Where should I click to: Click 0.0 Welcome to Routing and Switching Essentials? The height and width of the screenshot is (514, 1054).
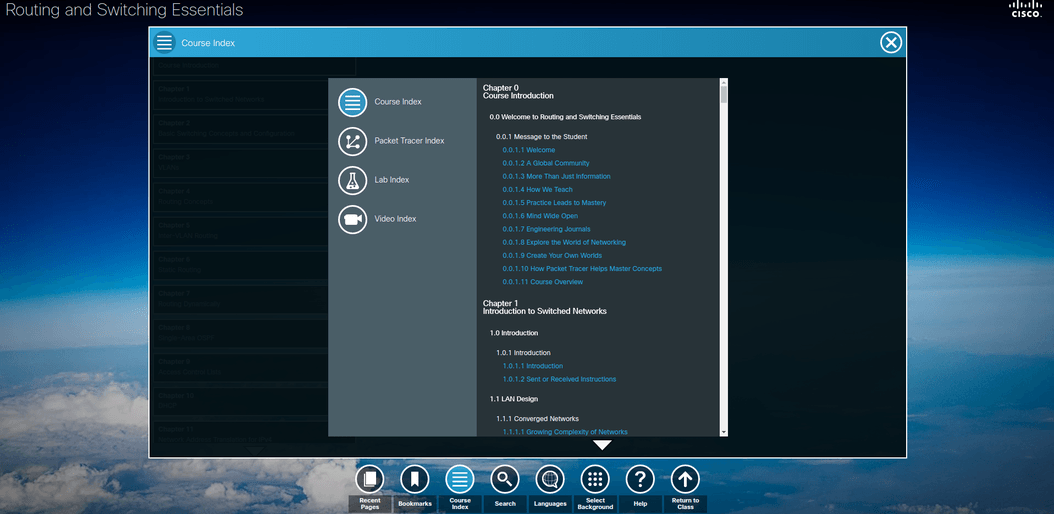tap(565, 117)
